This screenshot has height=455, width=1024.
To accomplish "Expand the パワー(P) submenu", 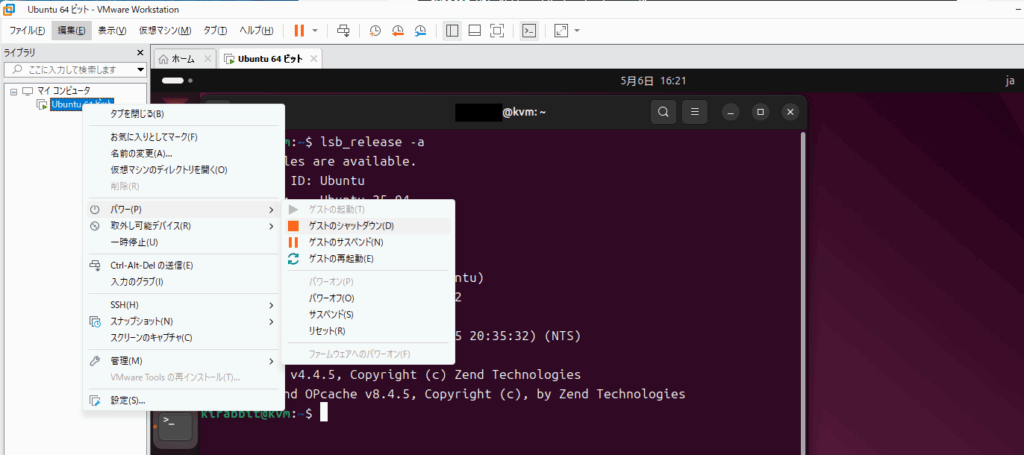I will 184,210.
